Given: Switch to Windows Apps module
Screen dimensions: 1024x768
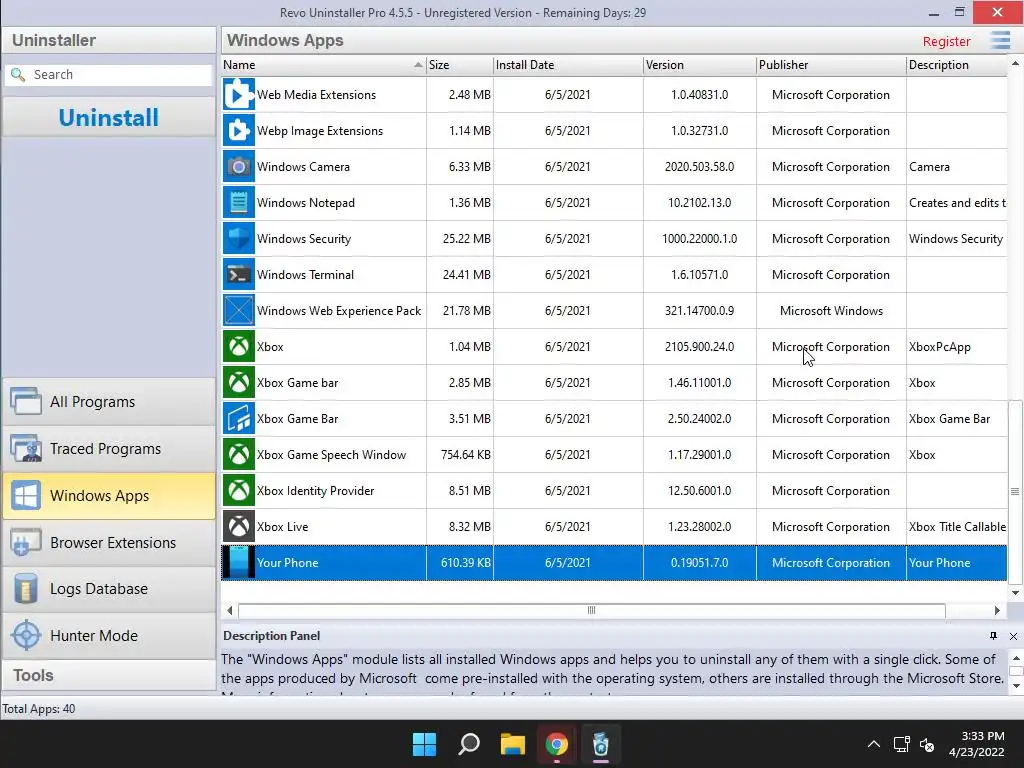Looking at the screenshot, I should pyautogui.click(x=108, y=496).
